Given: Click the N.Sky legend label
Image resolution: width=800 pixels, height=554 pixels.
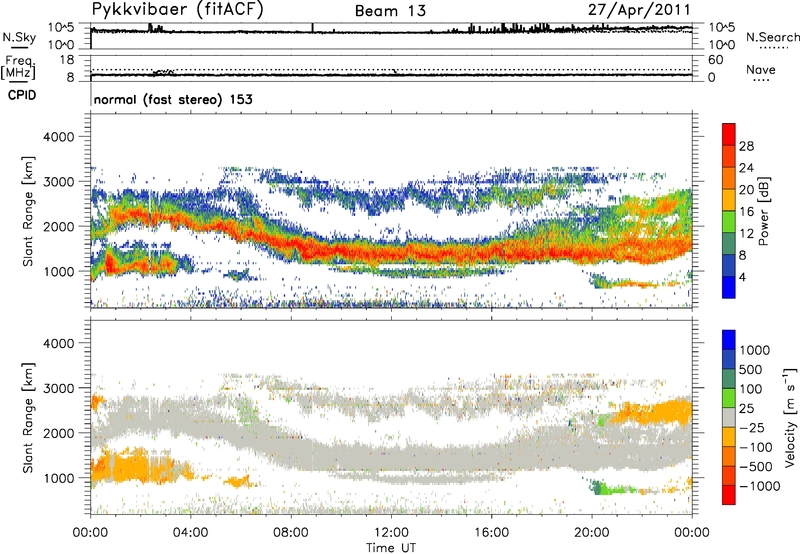Looking at the screenshot, I should pyautogui.click(x=19, y=37).
